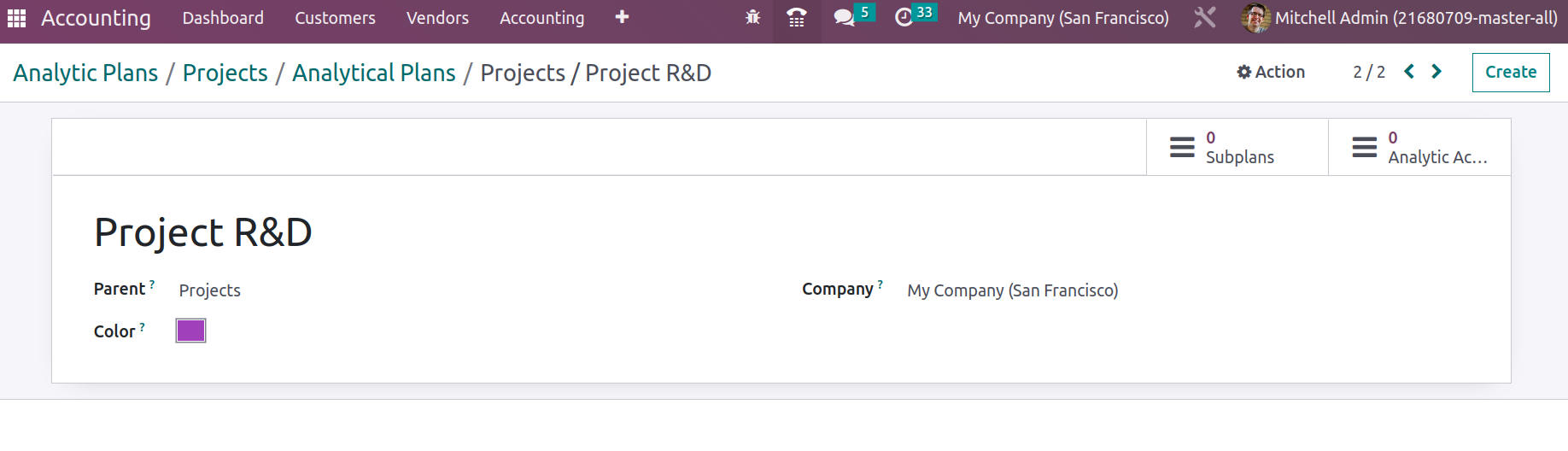Click the plus icon in navbar
This screenshot has height=451, width=1568.
tap(622, 18)
